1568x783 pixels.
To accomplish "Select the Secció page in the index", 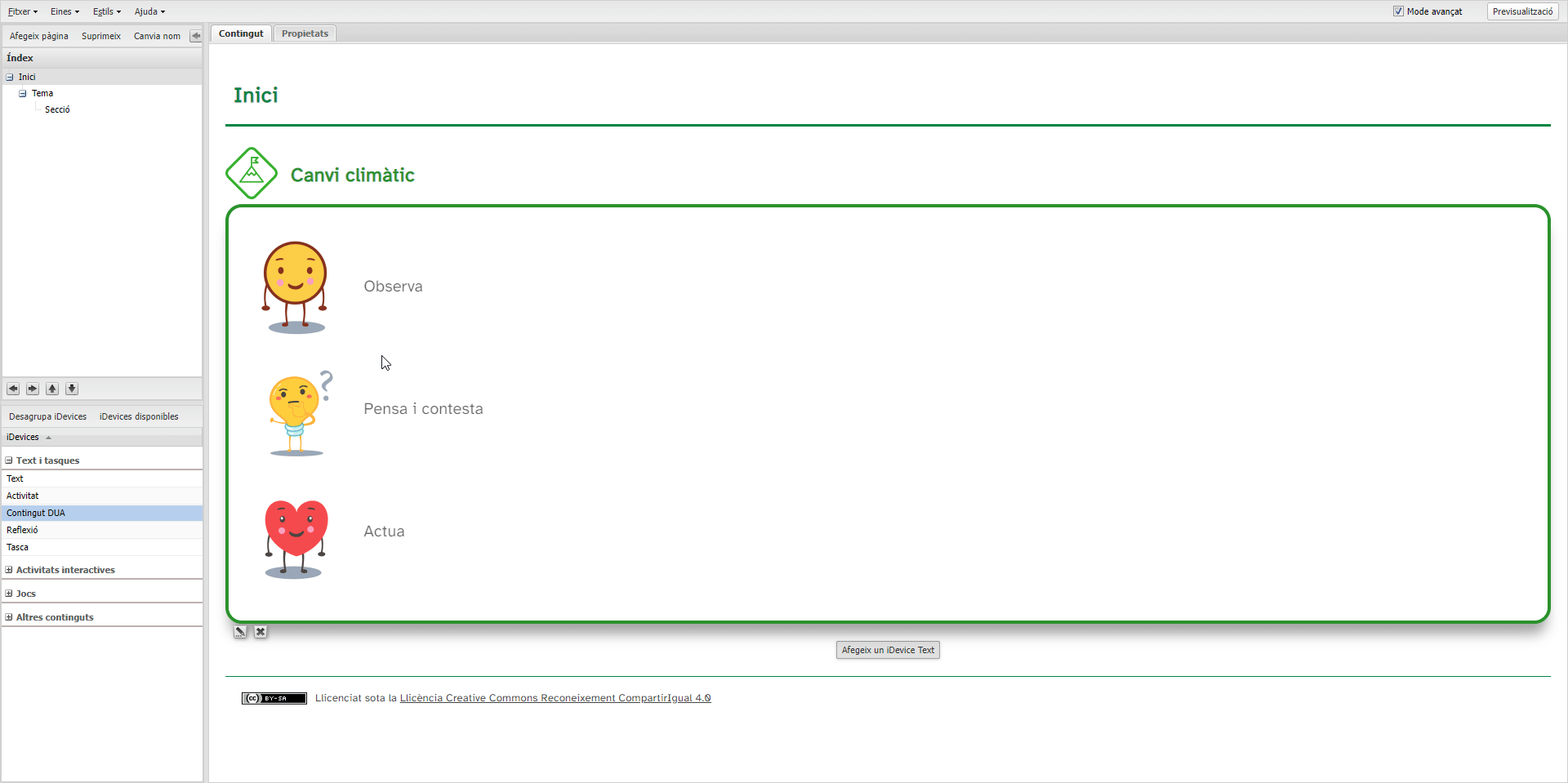I will (x=57, y=109).
